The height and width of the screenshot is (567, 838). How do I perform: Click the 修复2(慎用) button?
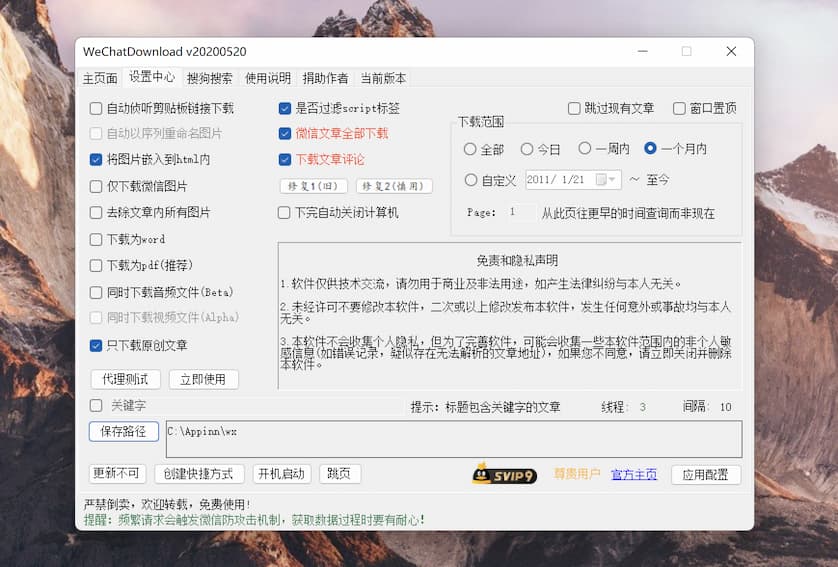pos(394,186)
